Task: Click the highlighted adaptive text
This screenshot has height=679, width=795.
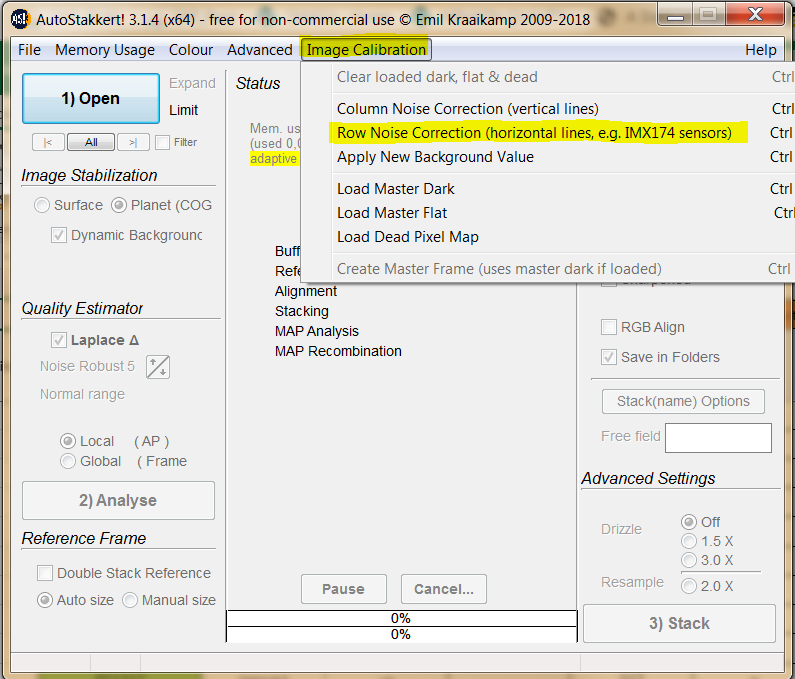Action: coord(273,159)
